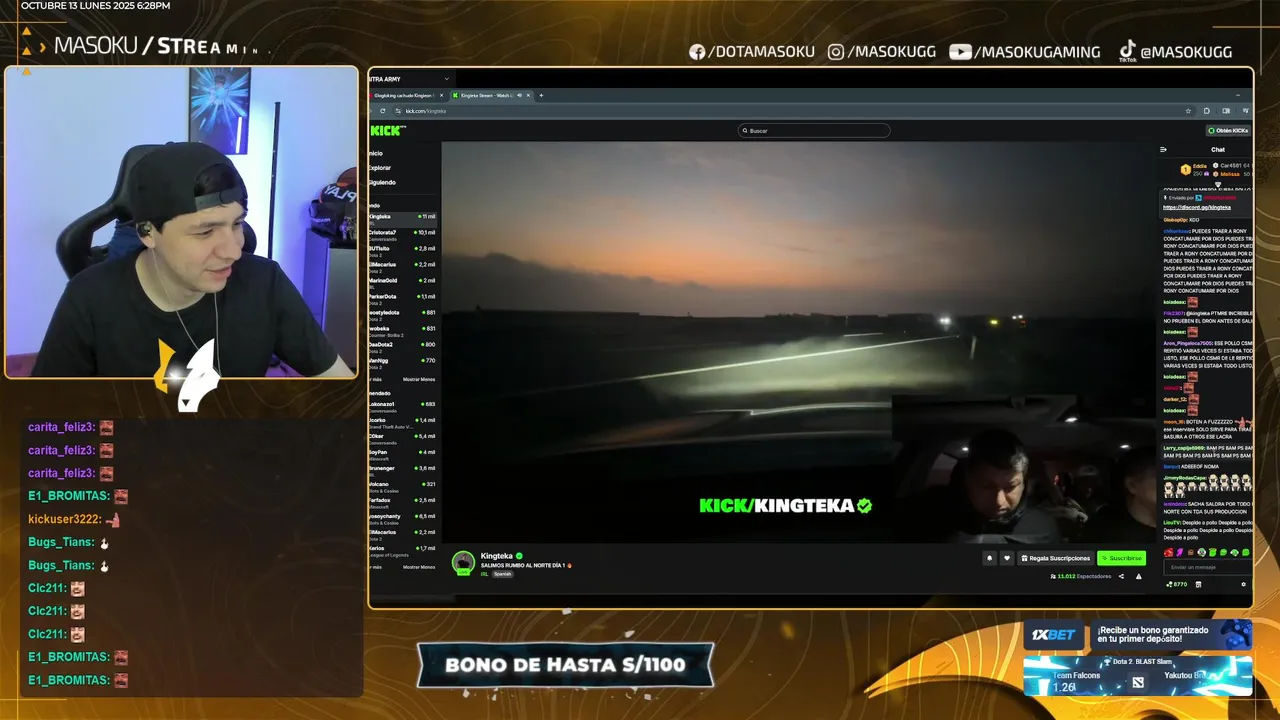Open the Inicio sidebar link

point(376,153)
